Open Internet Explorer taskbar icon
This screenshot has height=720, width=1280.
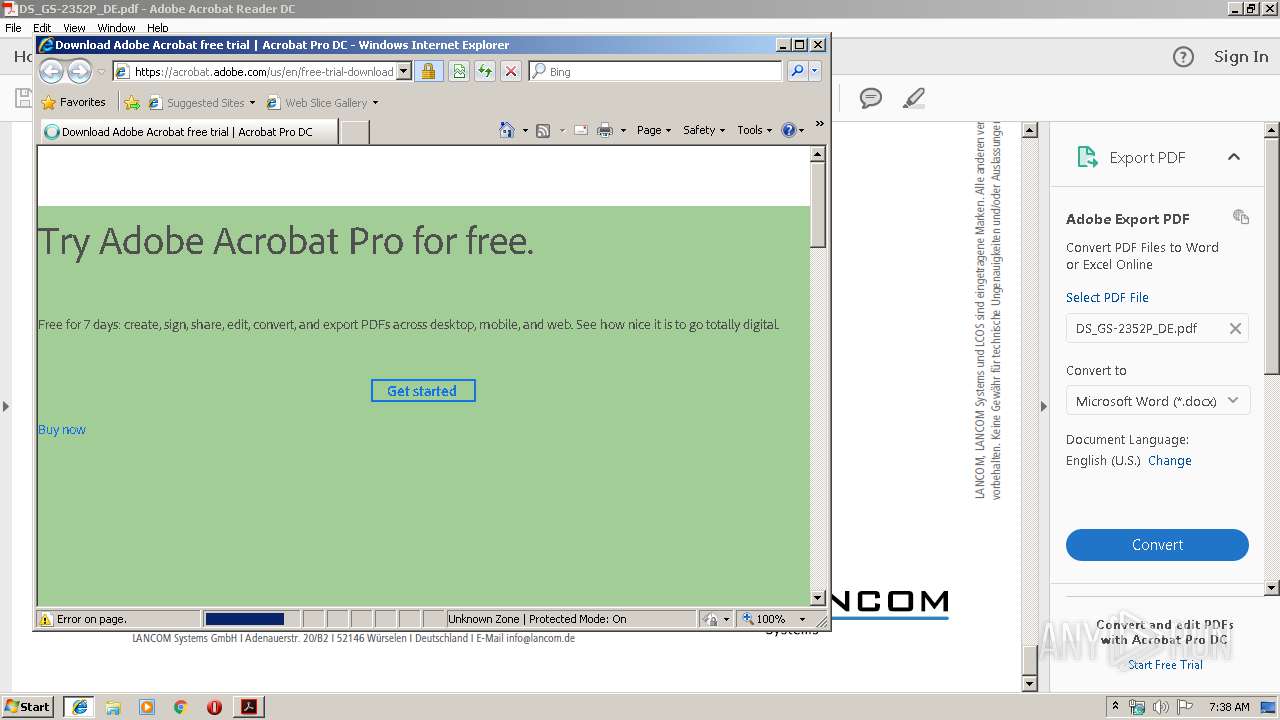(79, 707)
